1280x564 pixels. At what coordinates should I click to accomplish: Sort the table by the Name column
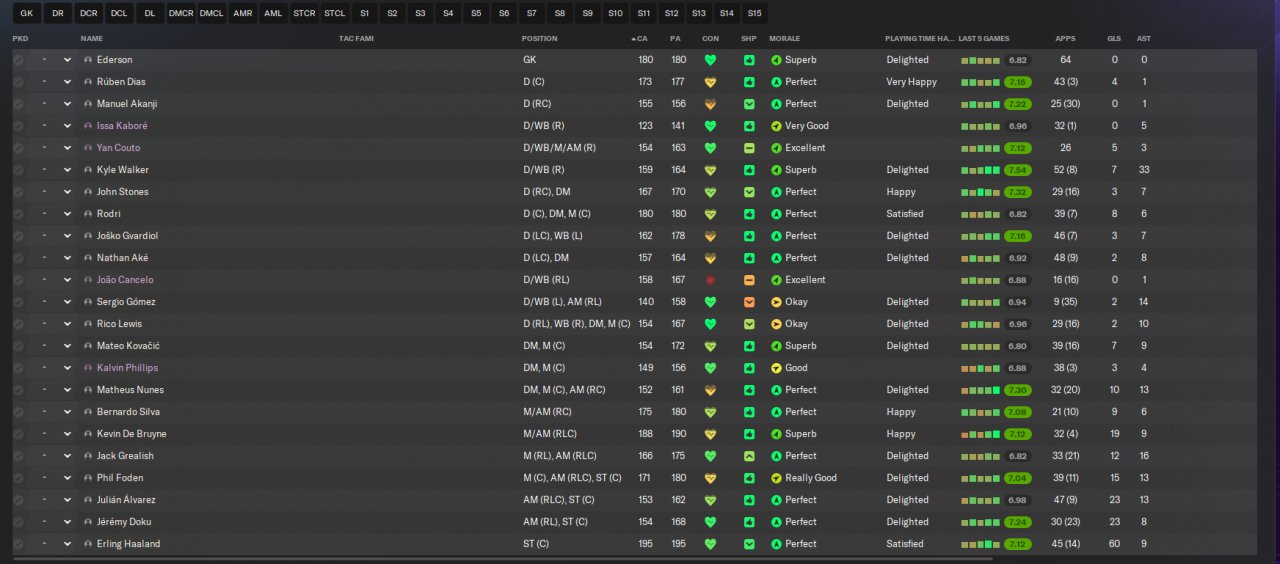point(92,38)
